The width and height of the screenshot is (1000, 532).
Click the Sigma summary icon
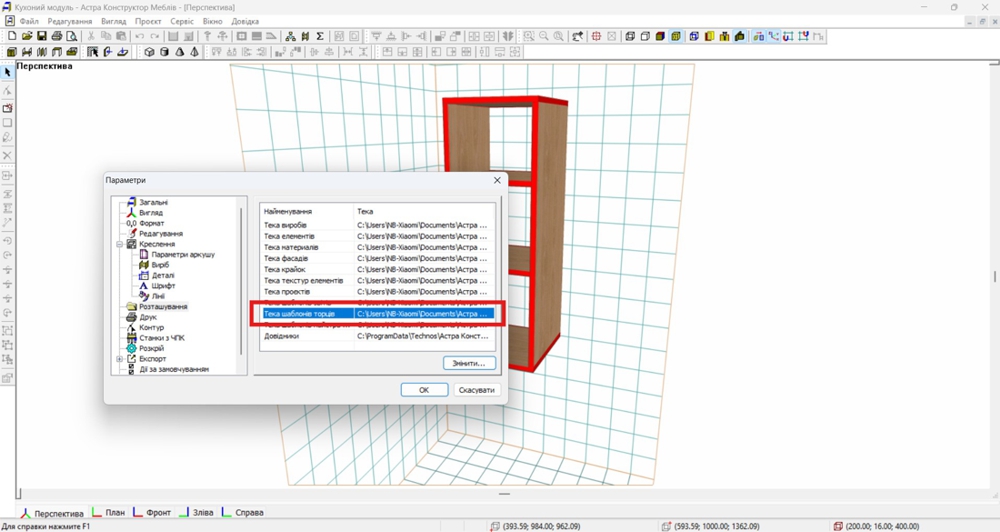pyautogui.click(x=320, y=36)
